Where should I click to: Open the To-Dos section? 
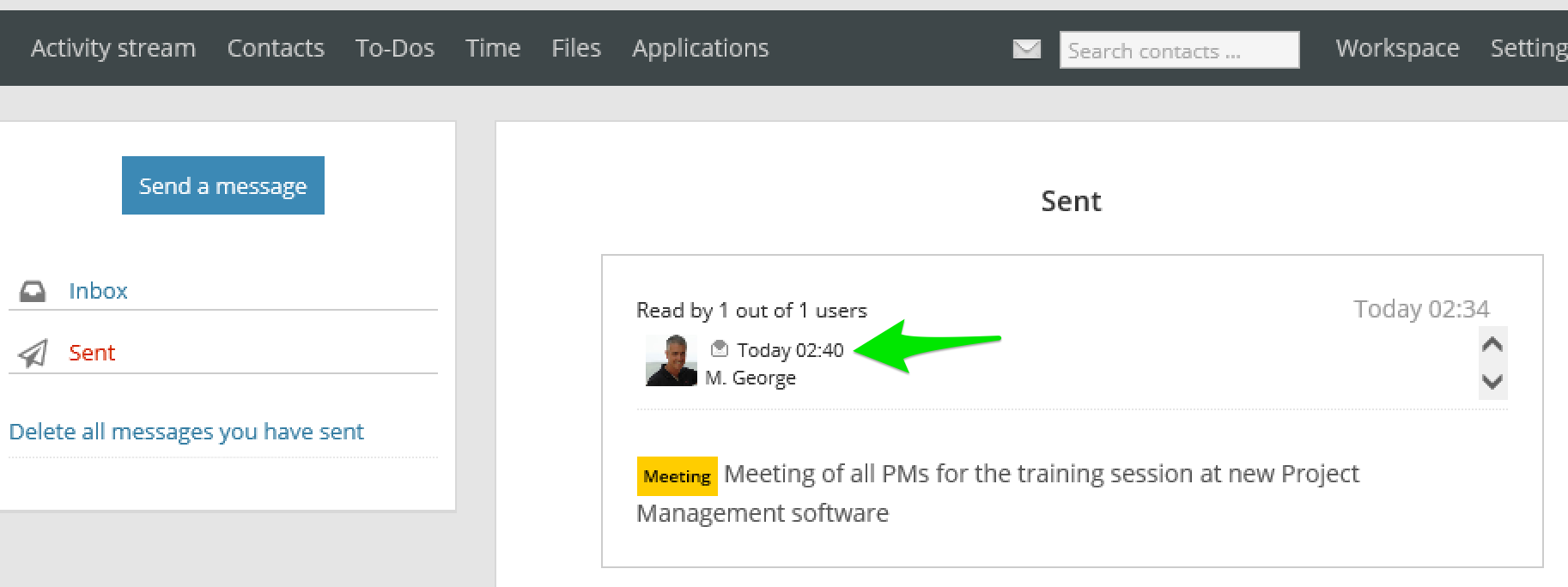pyautogui.click(x=395, y=48)
